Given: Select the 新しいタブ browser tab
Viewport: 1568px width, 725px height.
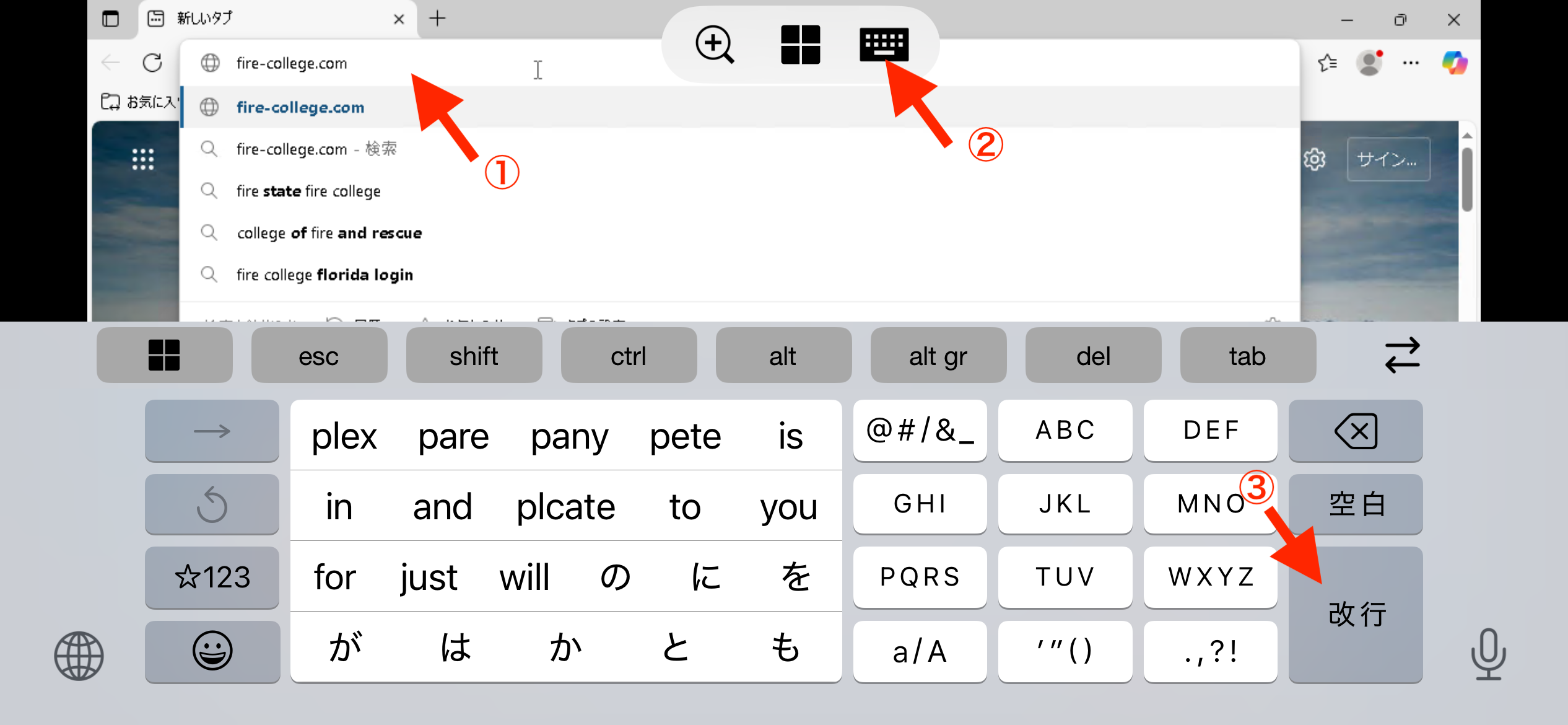Looking at the screenshot, I should coord(277,19).
